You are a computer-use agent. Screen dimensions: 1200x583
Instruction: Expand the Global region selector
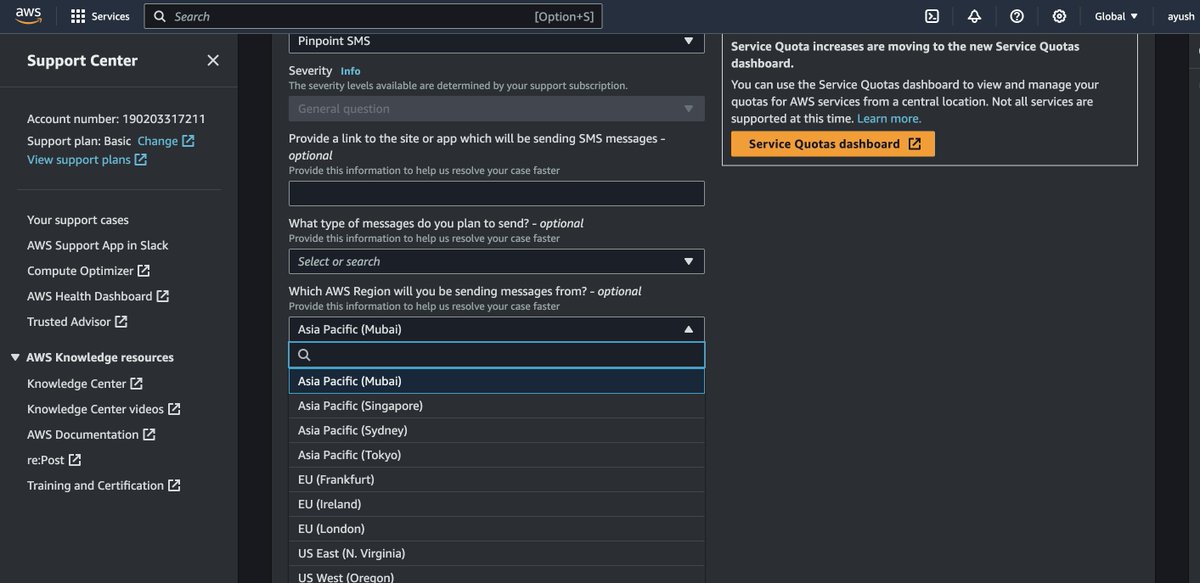point(1116,16)
